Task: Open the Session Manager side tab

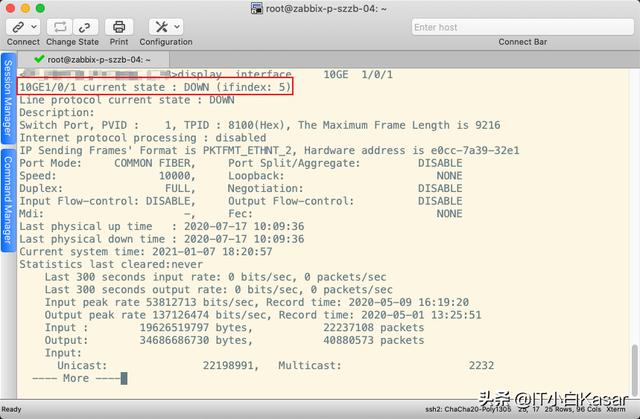Action: (8, 98)
